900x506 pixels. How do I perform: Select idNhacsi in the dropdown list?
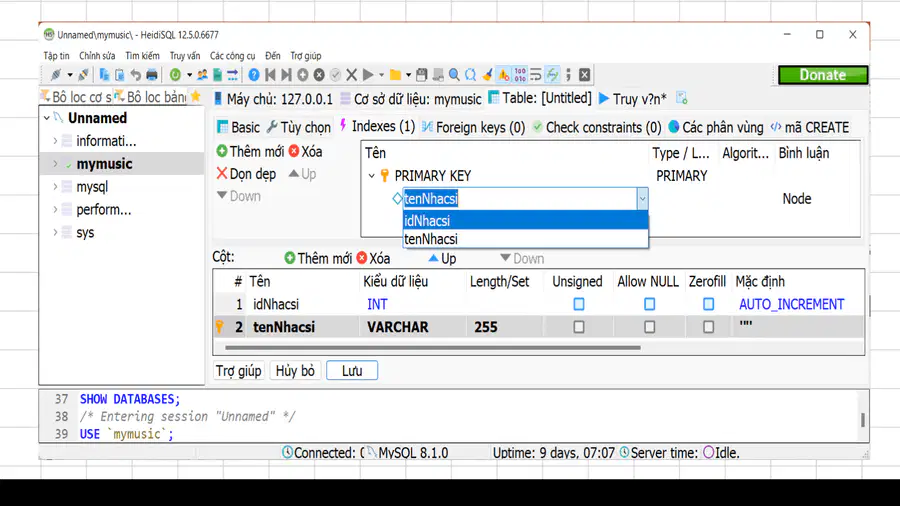point(526,220)
